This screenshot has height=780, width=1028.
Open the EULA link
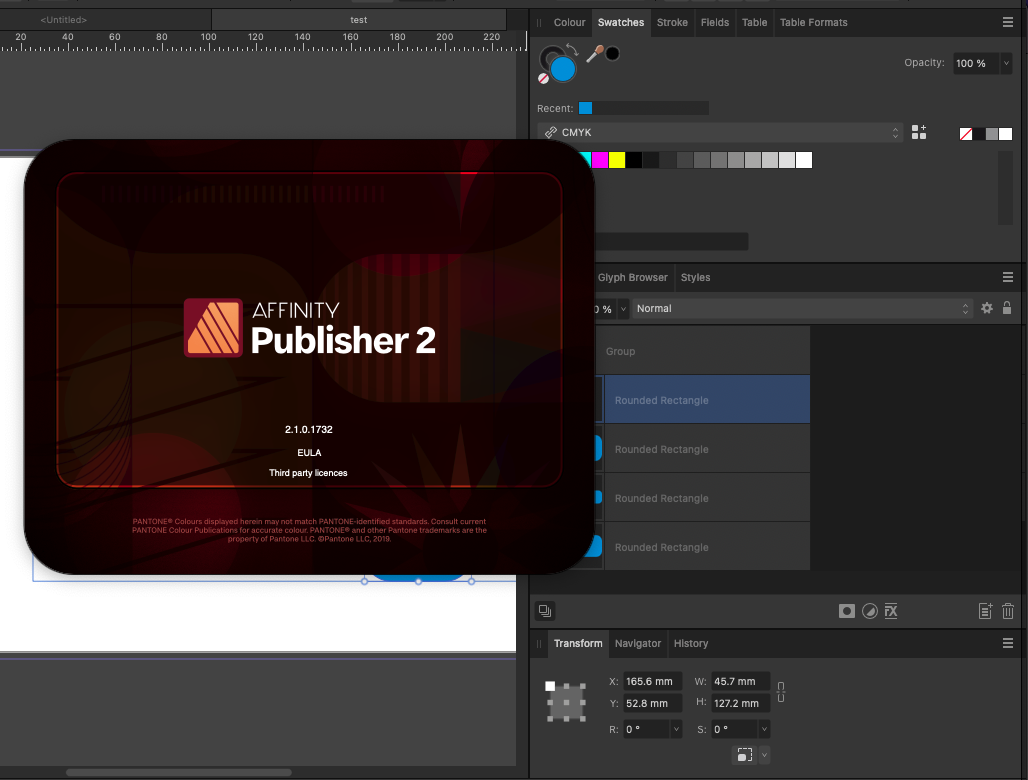(x=309, y=453)
